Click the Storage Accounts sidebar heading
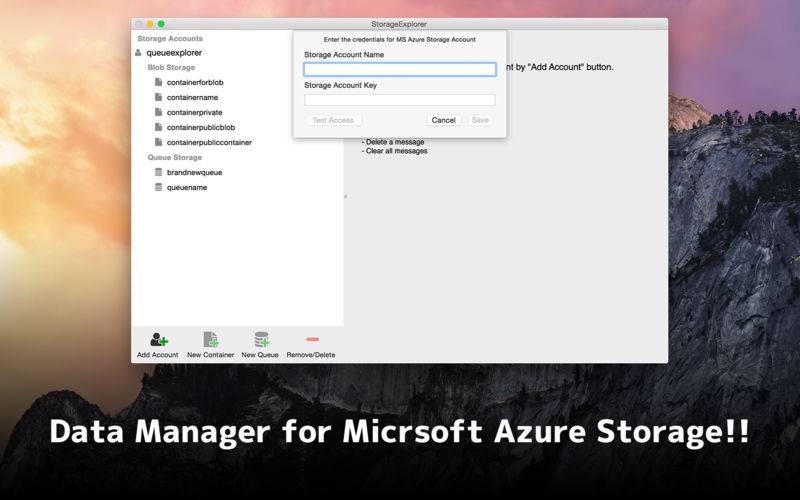This screenshot has height=500, width=800. (x=170, y=38)
